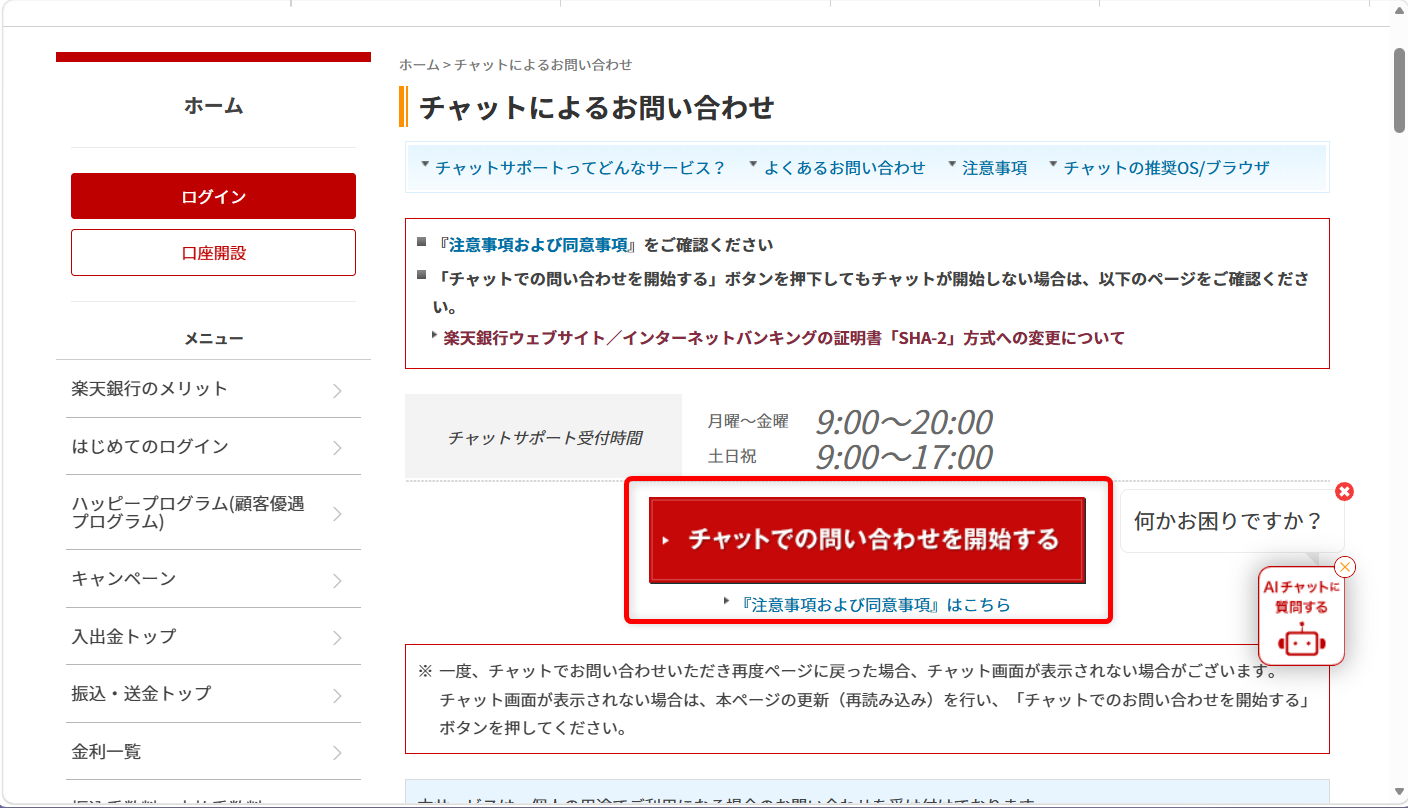Click the chevron beside ハッピープログラム
The image size is (1408, 808).
tap(338, 514)
